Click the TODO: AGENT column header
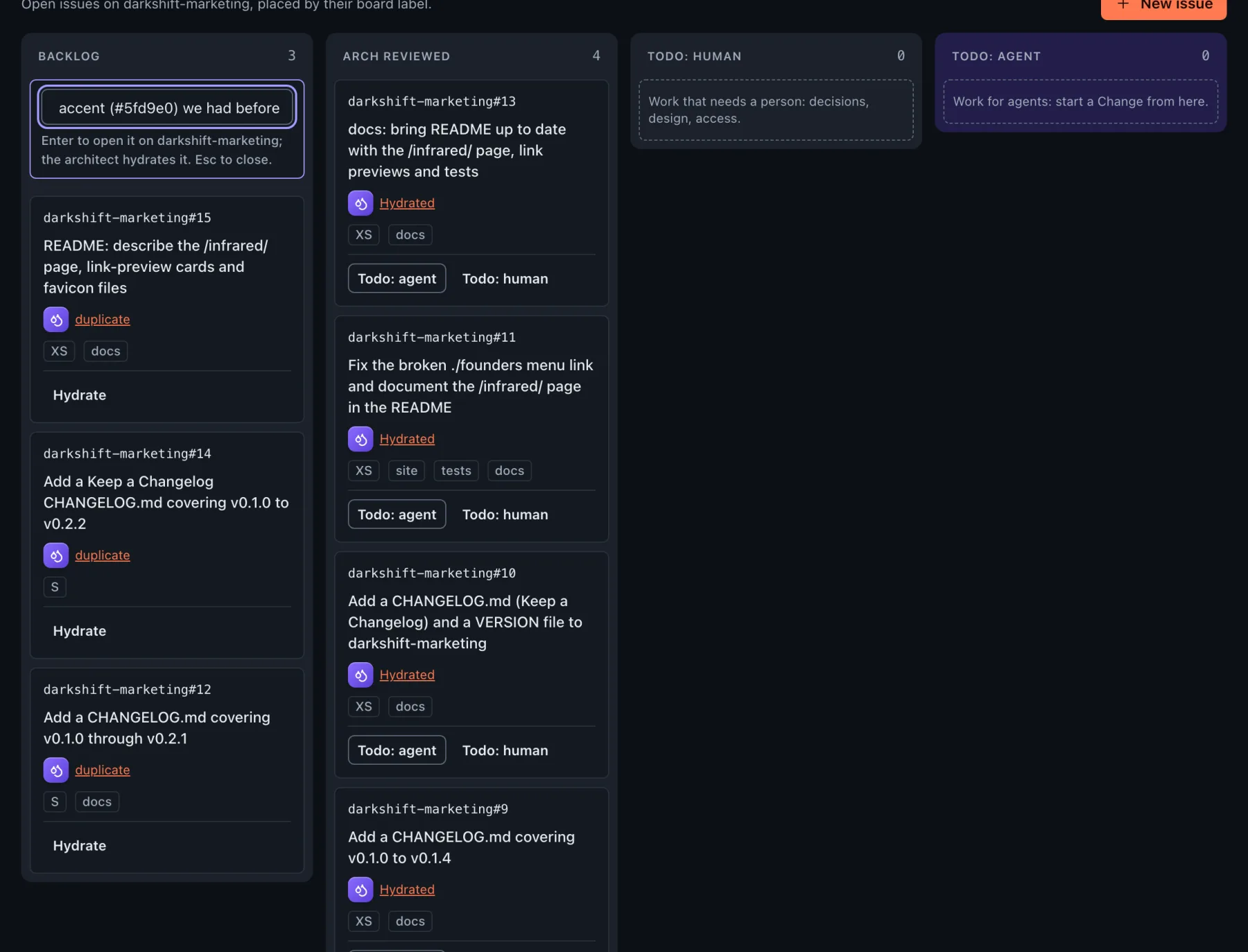 pos(996,56)
